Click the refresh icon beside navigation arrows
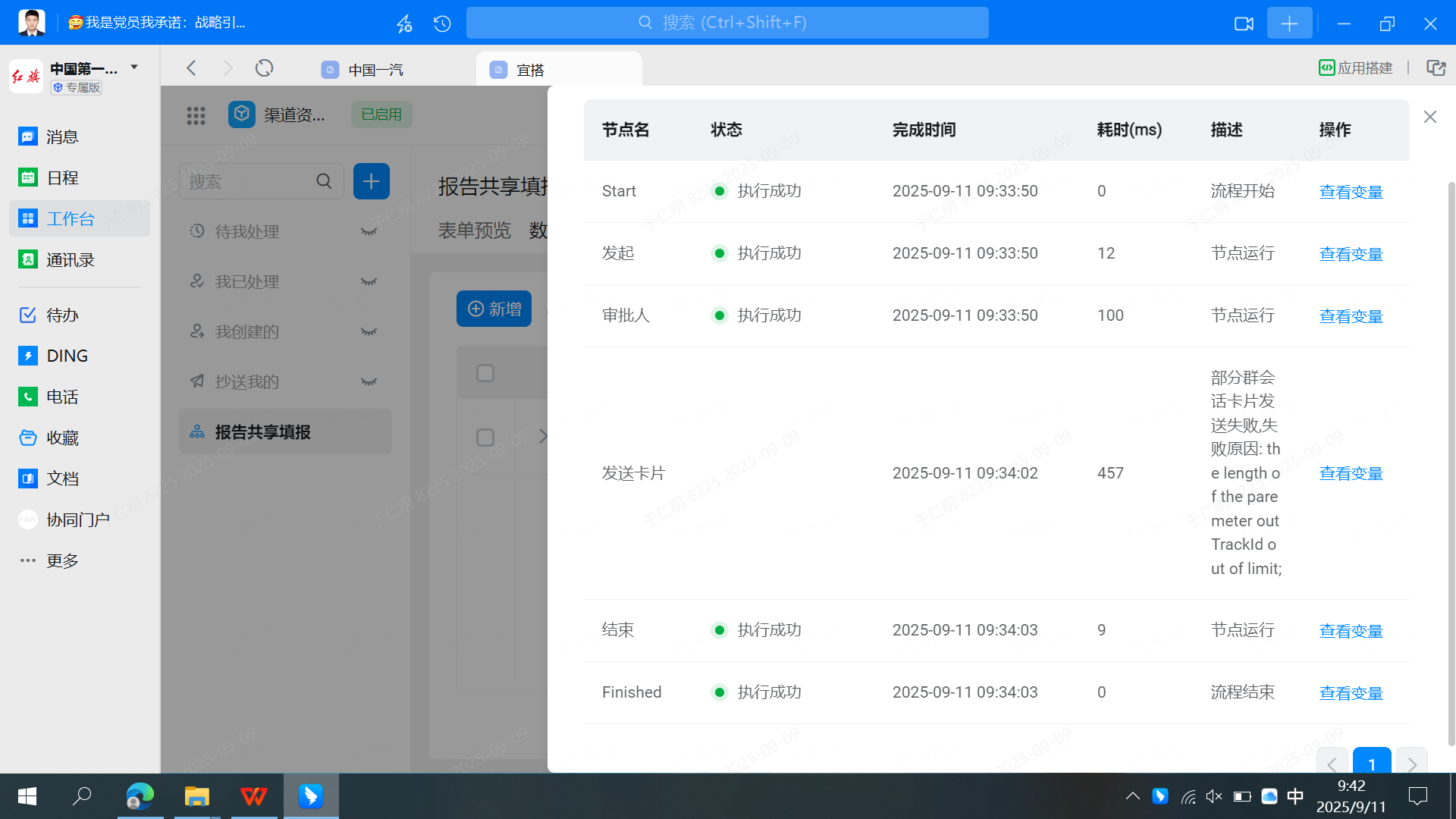The width and height of the screenshot is (1456, 819). [x=264, y=68]
